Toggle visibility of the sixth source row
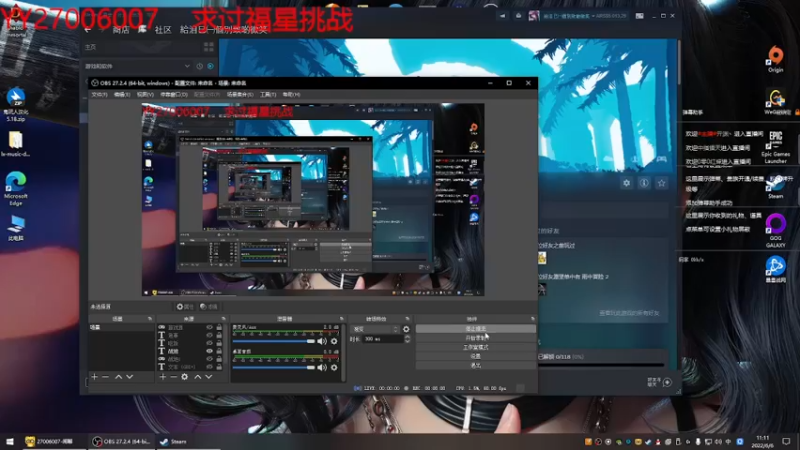The height and width of the screenshot is (450, 800). click(x=209, y=366)
